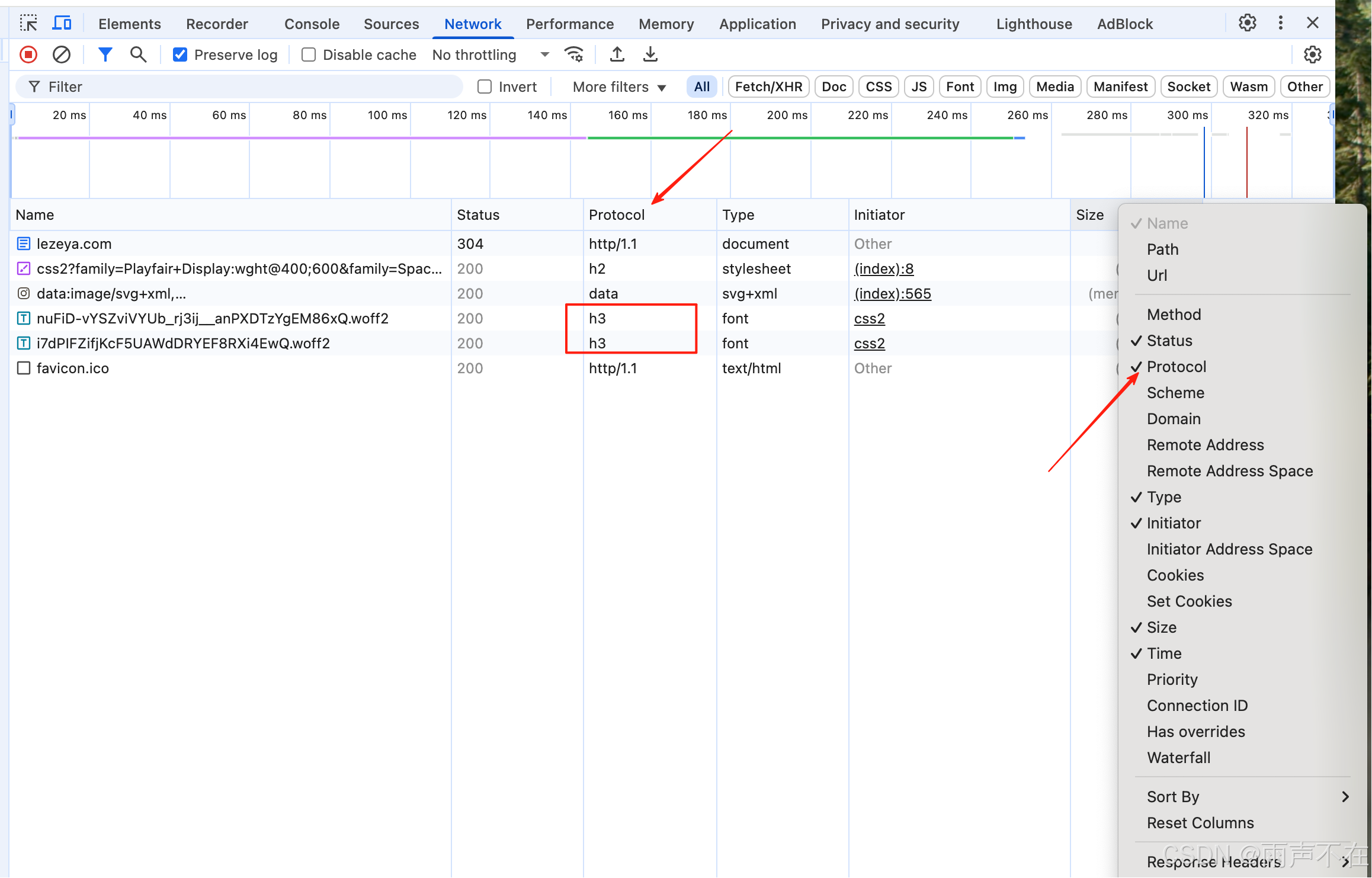Click the clear network log icon
Viewport: 1372px width, 878px height.
pos(62,55)
